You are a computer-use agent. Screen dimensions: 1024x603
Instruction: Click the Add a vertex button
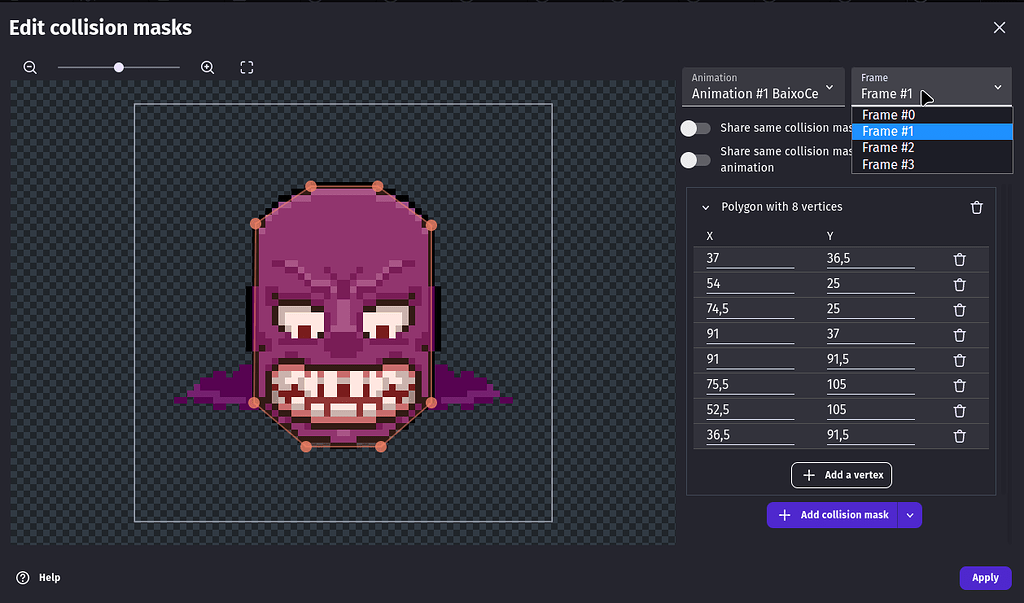[x=841, y=475]
